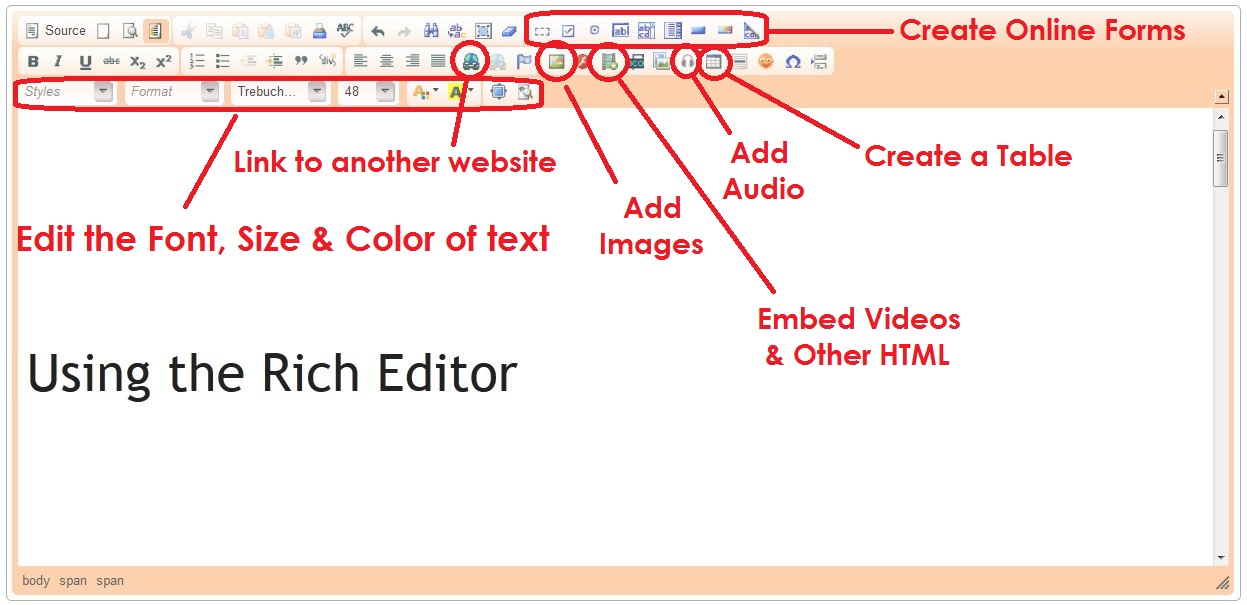Screen dimensions: 1247x605
Task: Open the Trebuchet font dropdown
Action: pos(279,91)
